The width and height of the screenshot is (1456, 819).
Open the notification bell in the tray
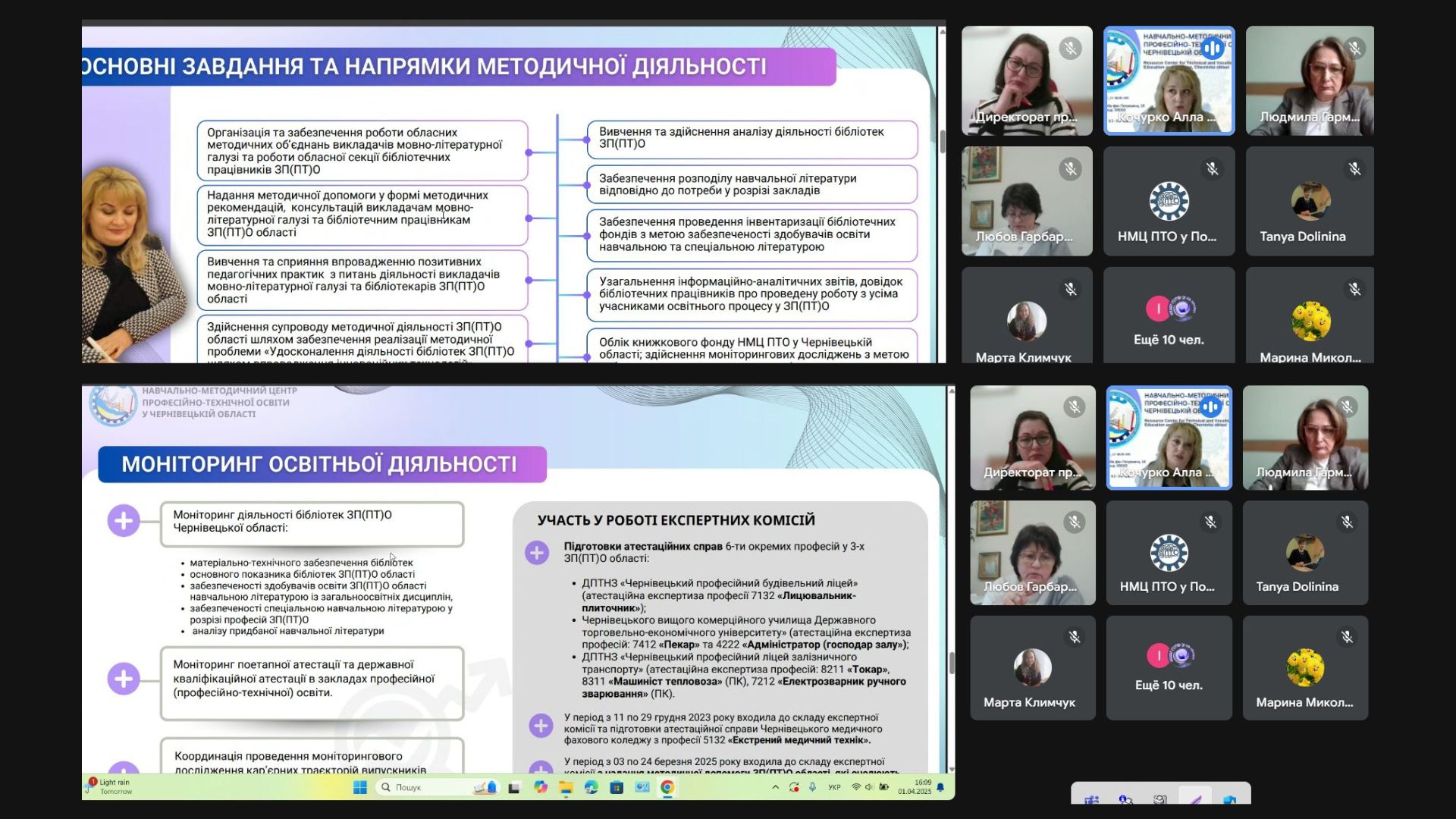pyautogui.click(x=941, y=787)
